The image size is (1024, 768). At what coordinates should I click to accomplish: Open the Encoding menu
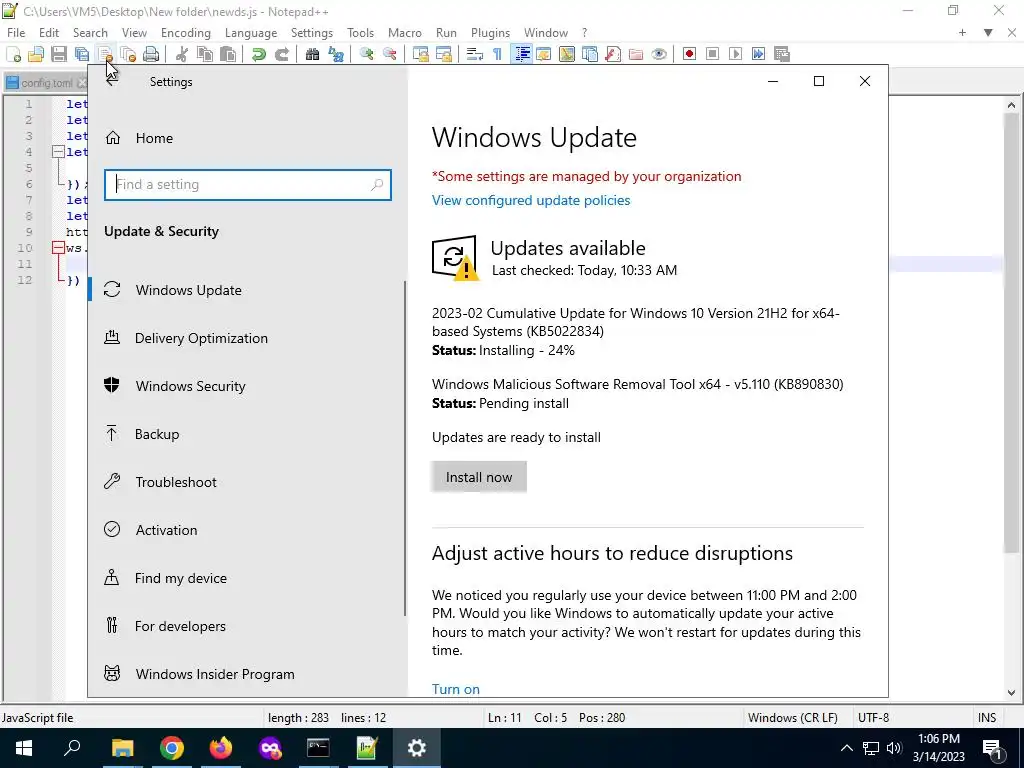[x=185, y=33]
